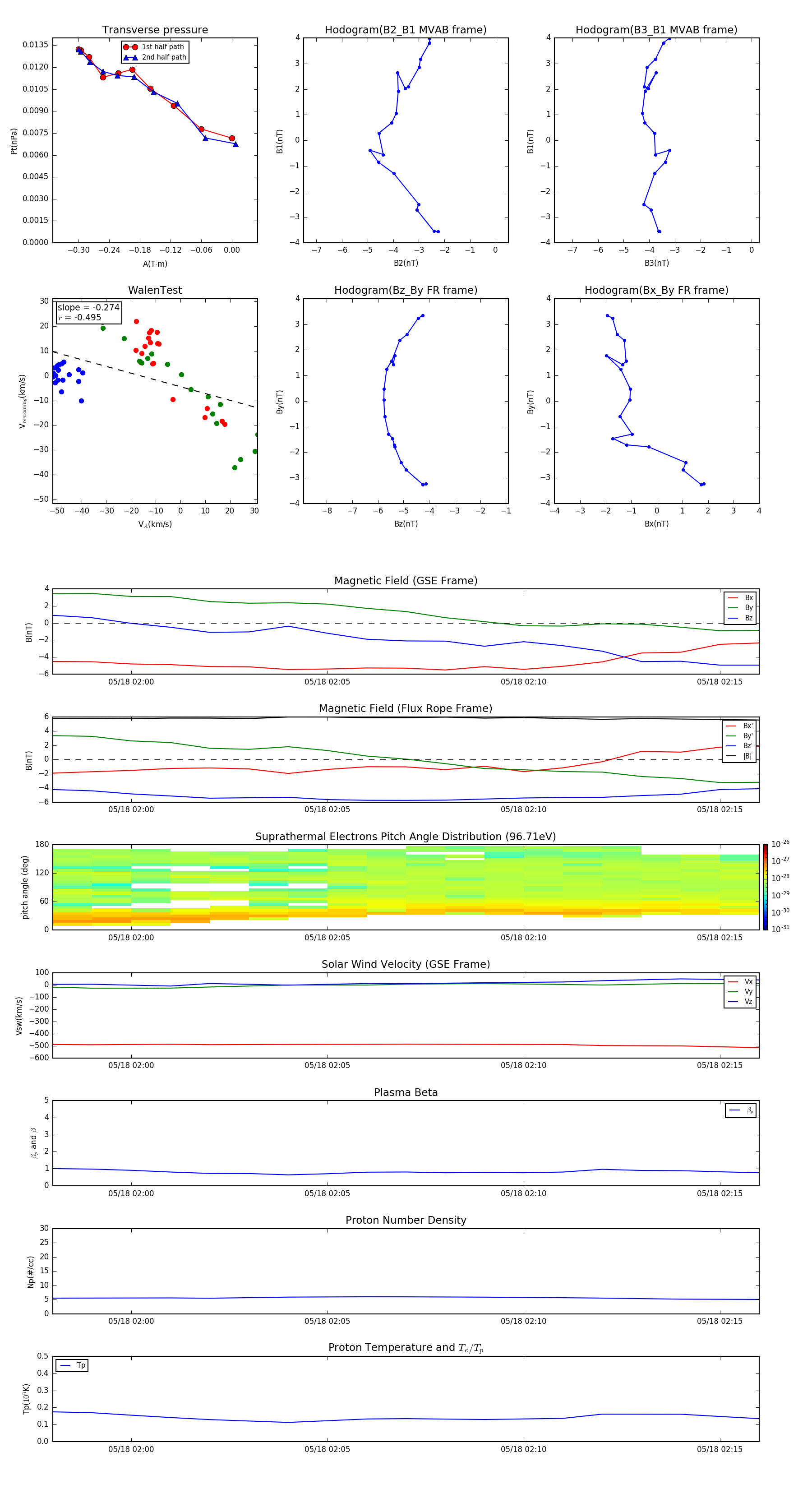Click the '10^-26' color bar label
This screenshot has height=1489, width=812.
[780, 844]
